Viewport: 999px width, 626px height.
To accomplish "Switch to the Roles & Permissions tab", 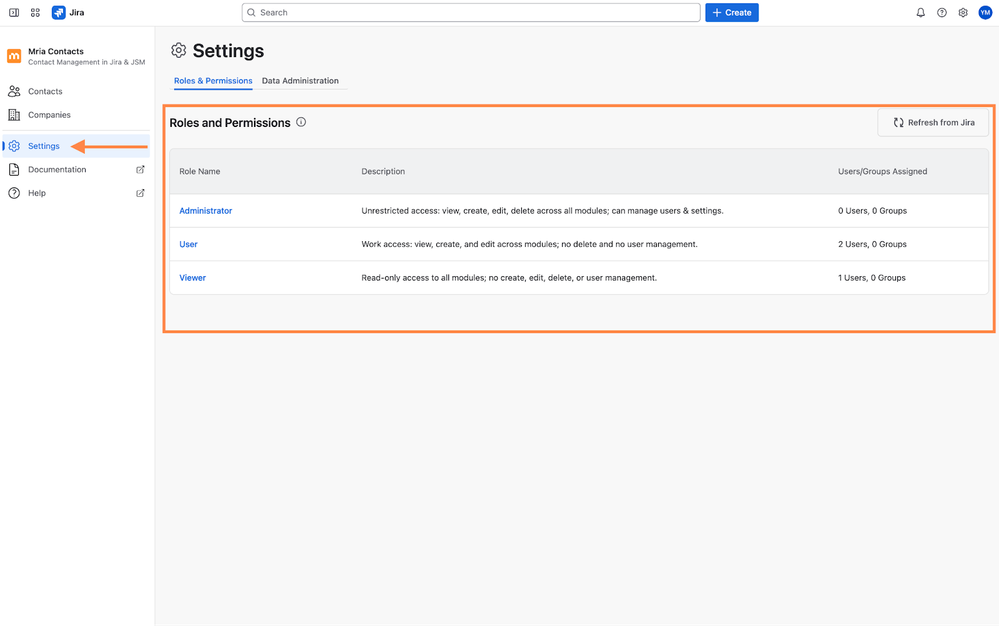I will [x=213, y=81].
